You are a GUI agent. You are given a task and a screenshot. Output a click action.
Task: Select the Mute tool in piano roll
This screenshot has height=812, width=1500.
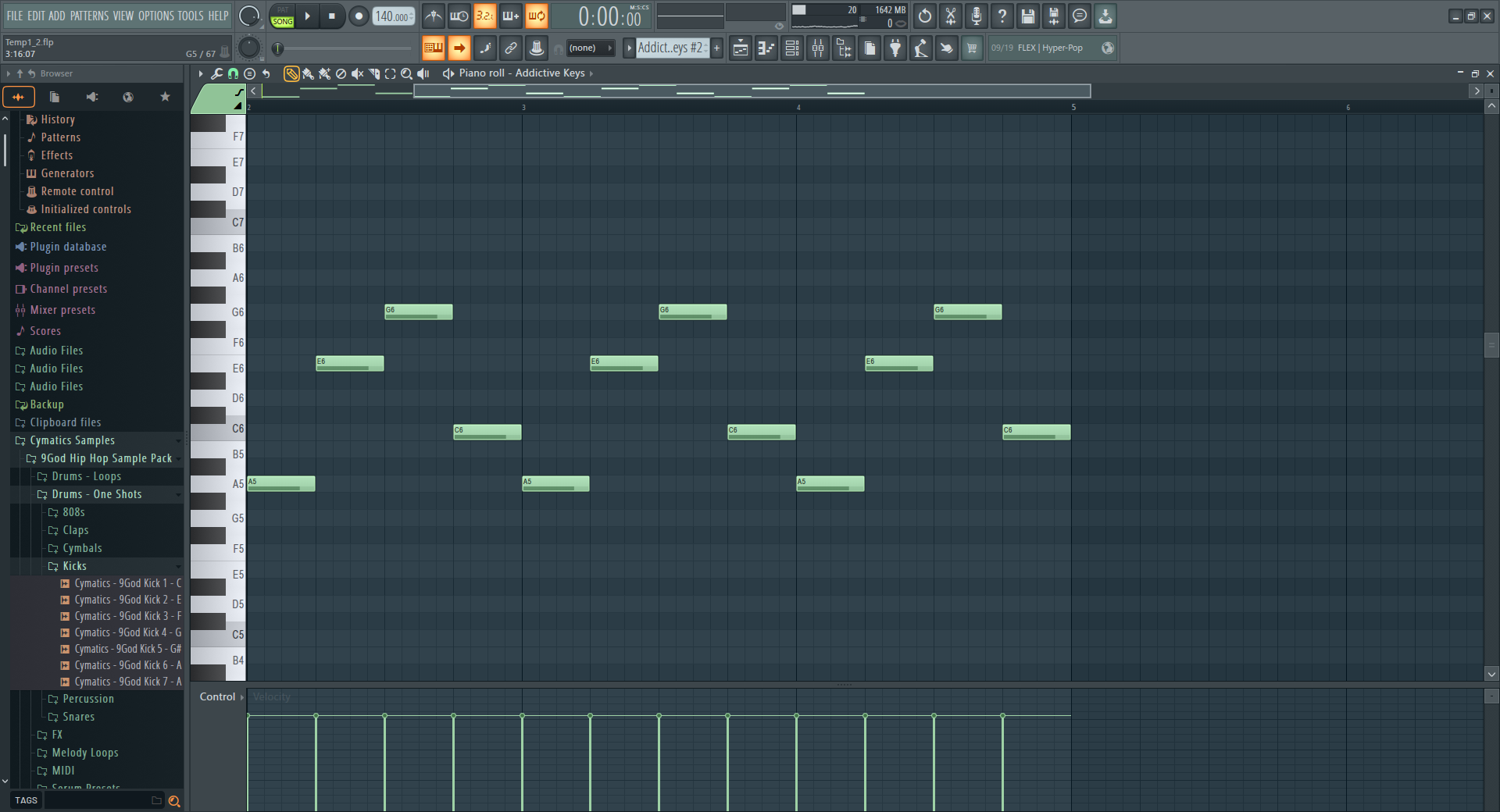357,73
